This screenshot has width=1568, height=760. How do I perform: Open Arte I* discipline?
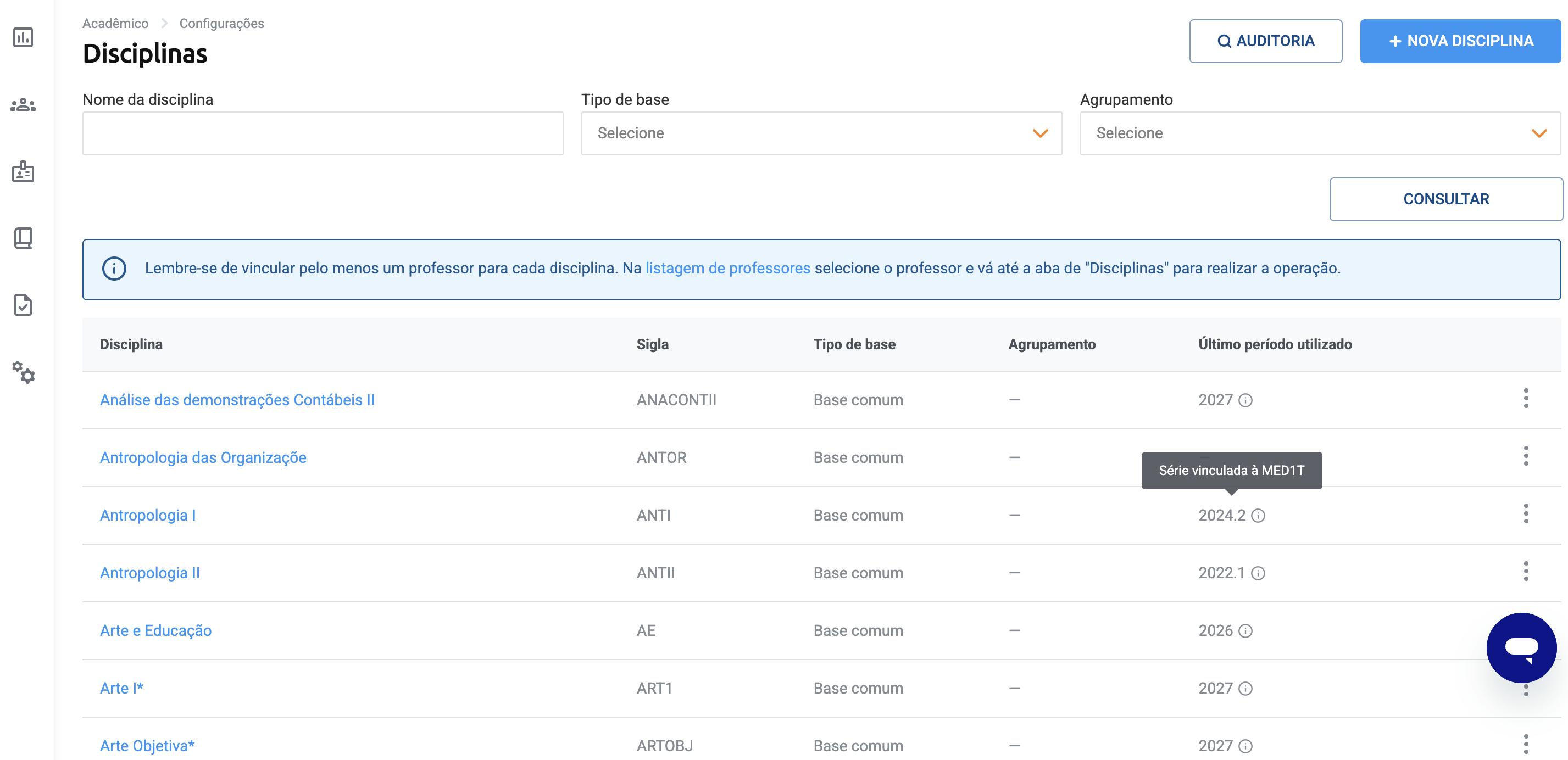(122, 689)
